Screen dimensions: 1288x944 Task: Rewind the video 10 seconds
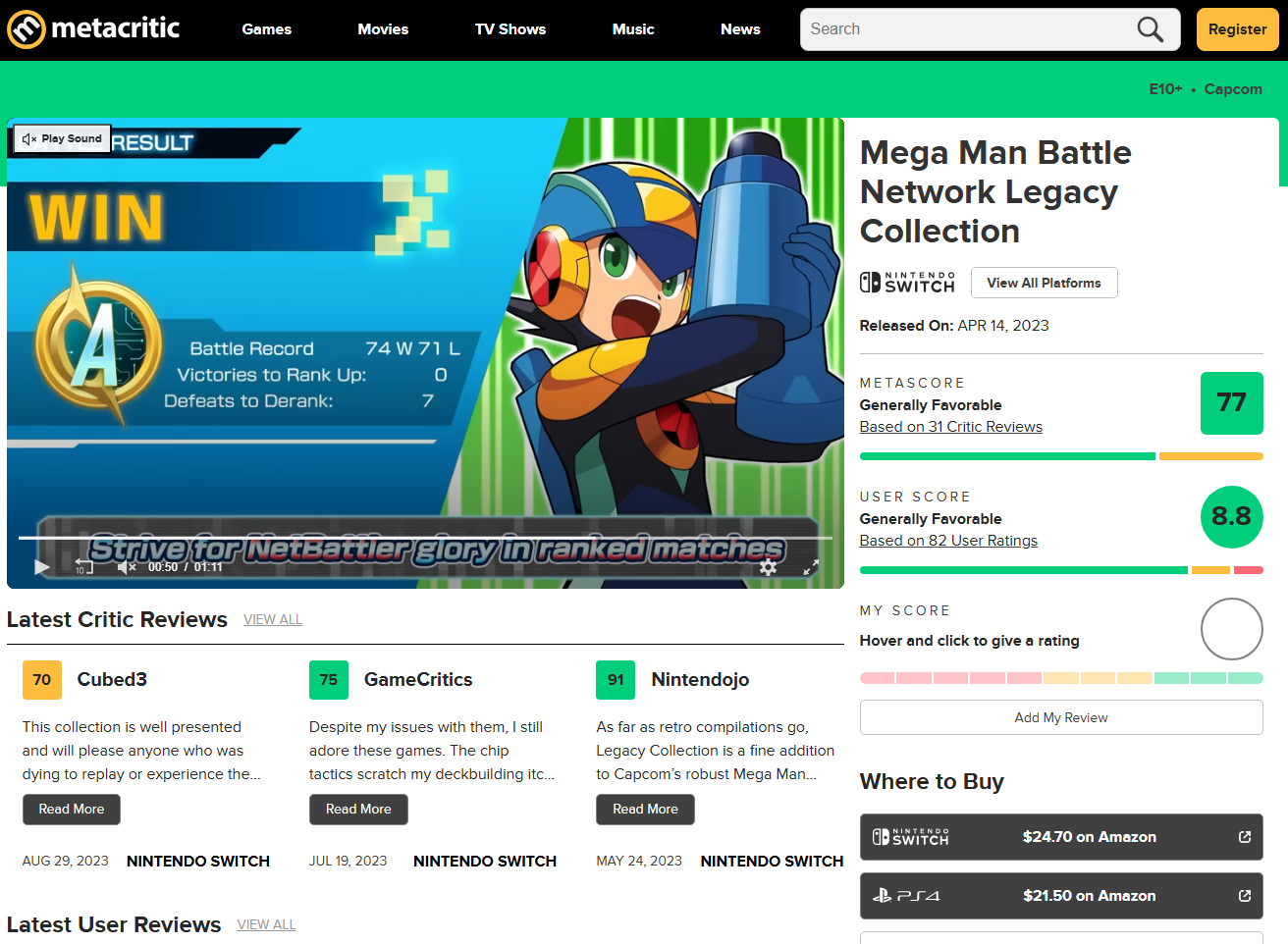[x=83, y=566]
